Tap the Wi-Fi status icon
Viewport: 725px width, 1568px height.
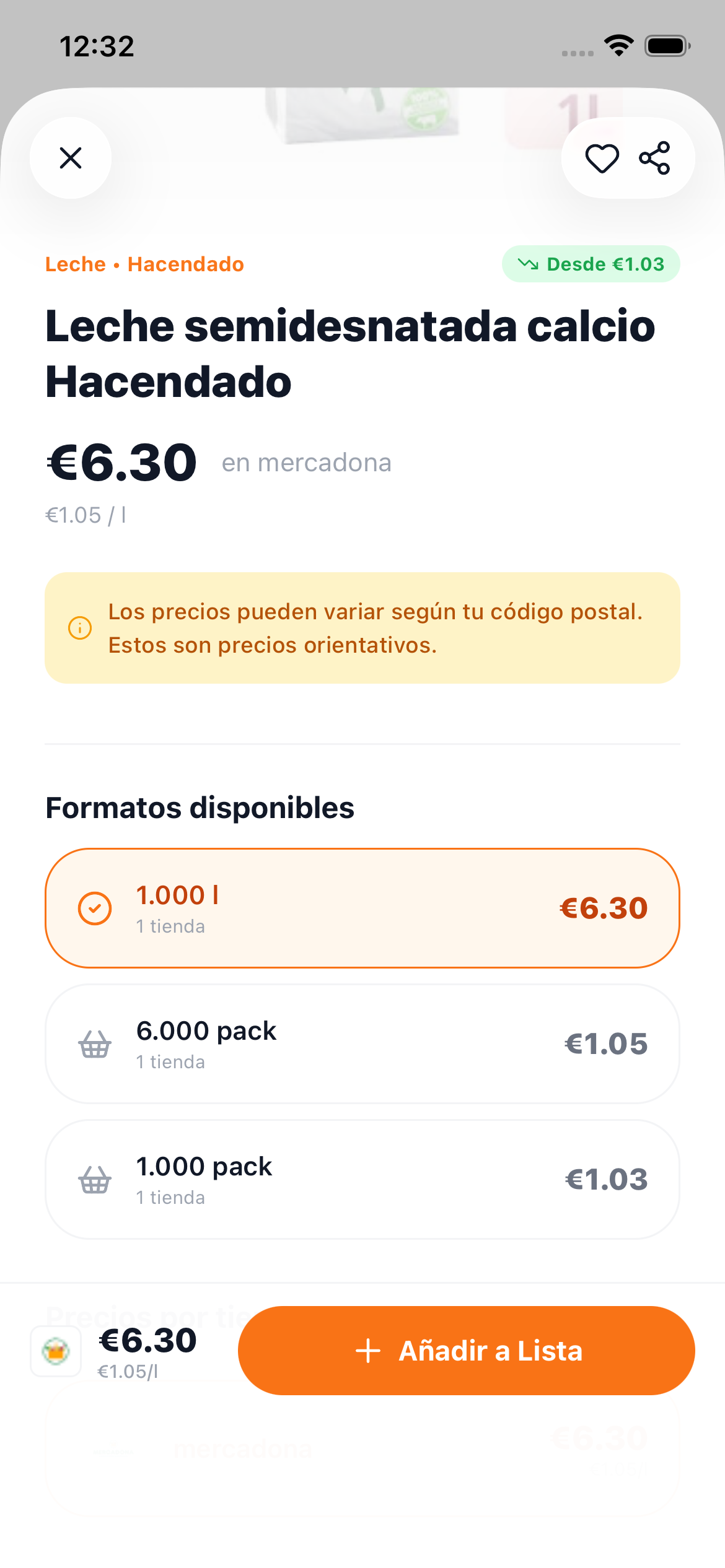click(x=618, y=46)
